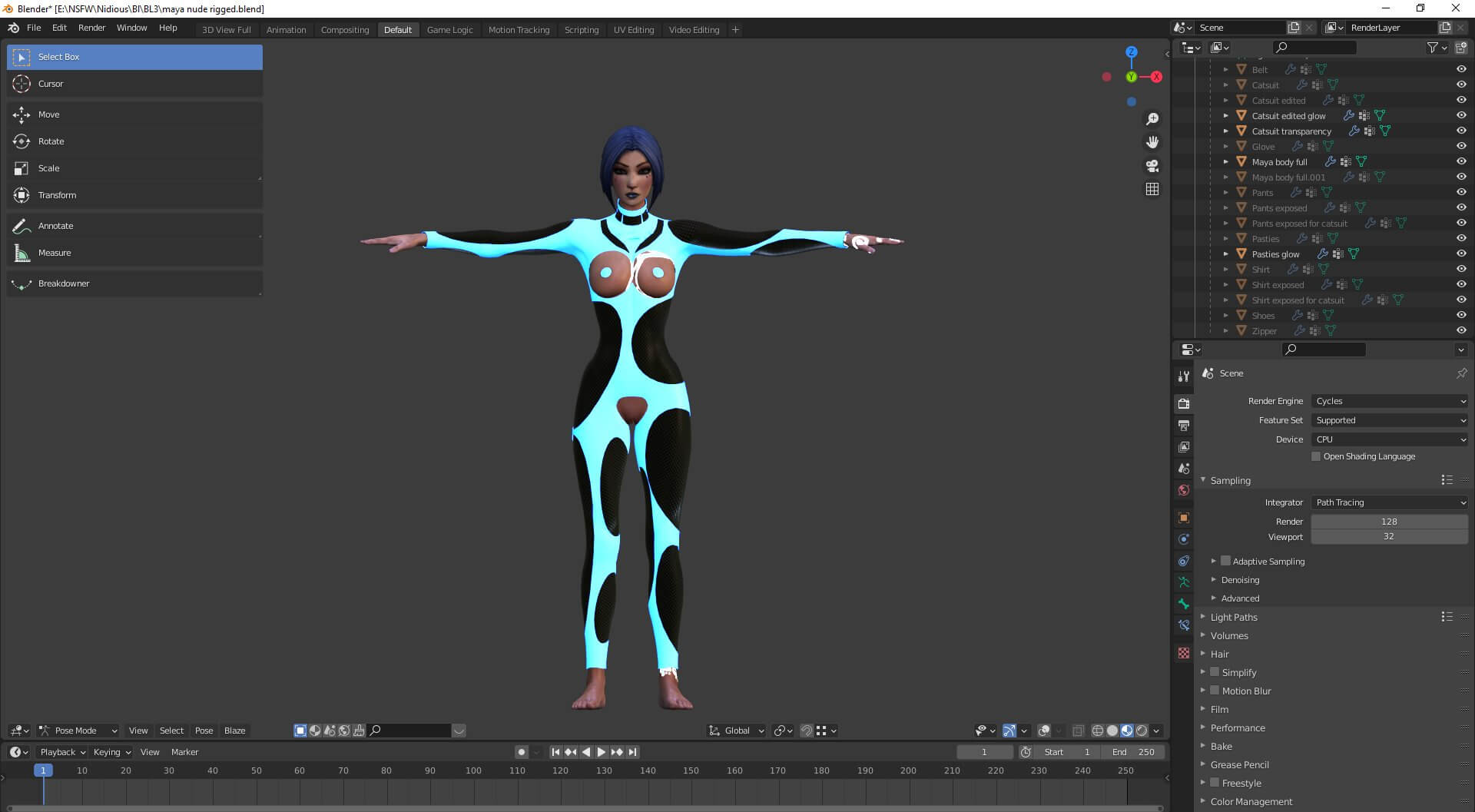This screenshot has width=1475, height=812.
Task: Add a new workspace tab
Action: [x=735, y=30]
